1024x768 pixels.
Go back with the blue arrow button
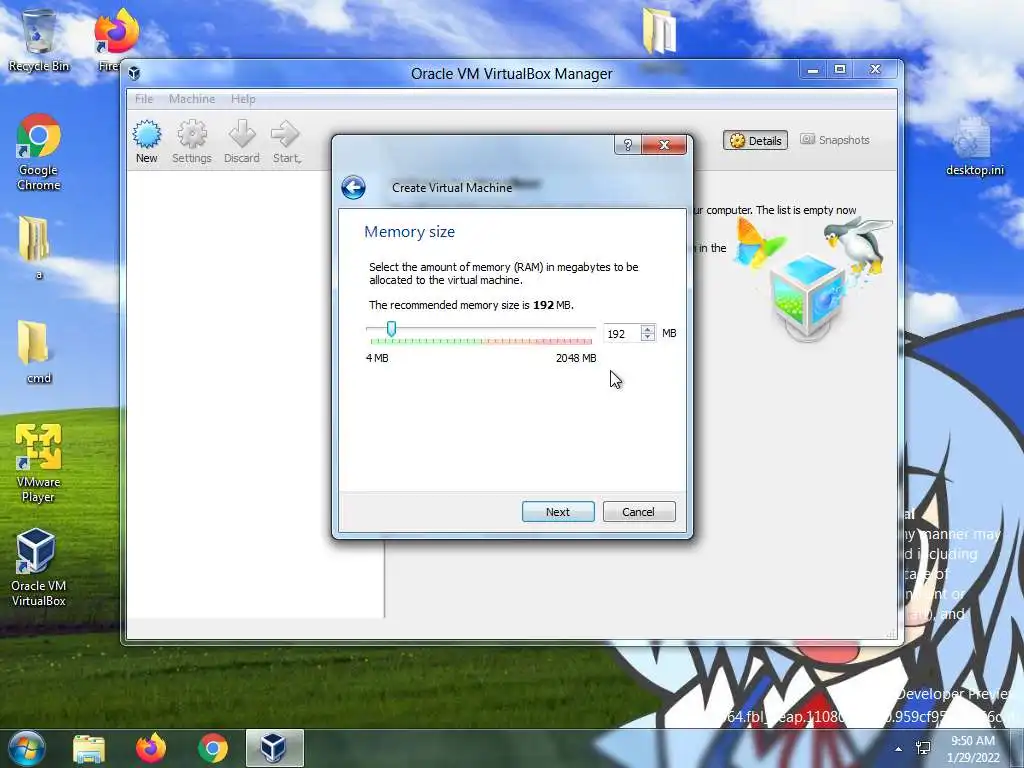pyautogui.click(x=353, y=188)
